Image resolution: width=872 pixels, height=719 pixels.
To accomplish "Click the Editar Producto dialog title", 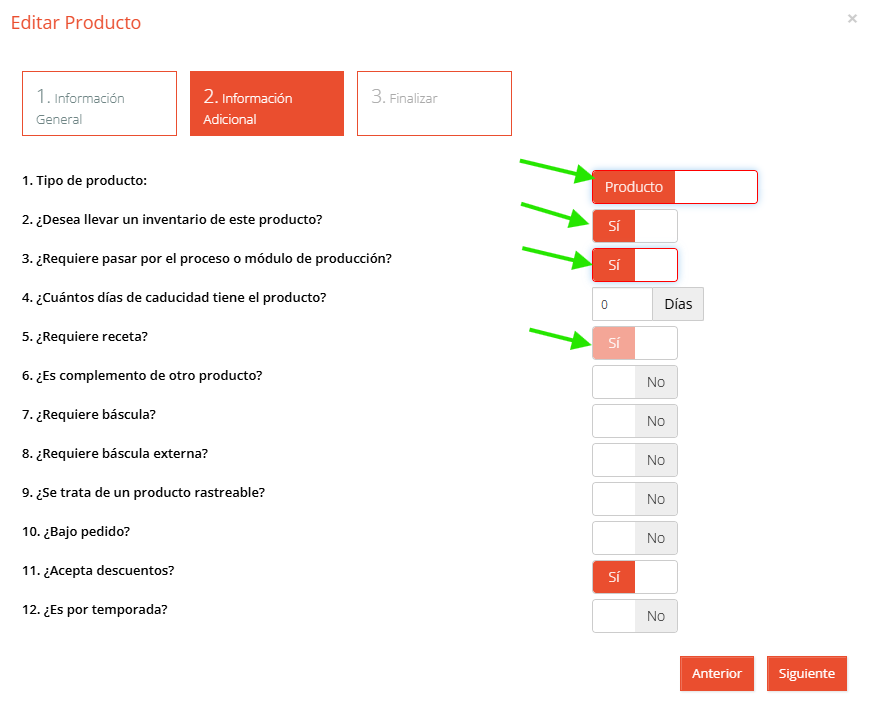I will click(x=76, y=23).
